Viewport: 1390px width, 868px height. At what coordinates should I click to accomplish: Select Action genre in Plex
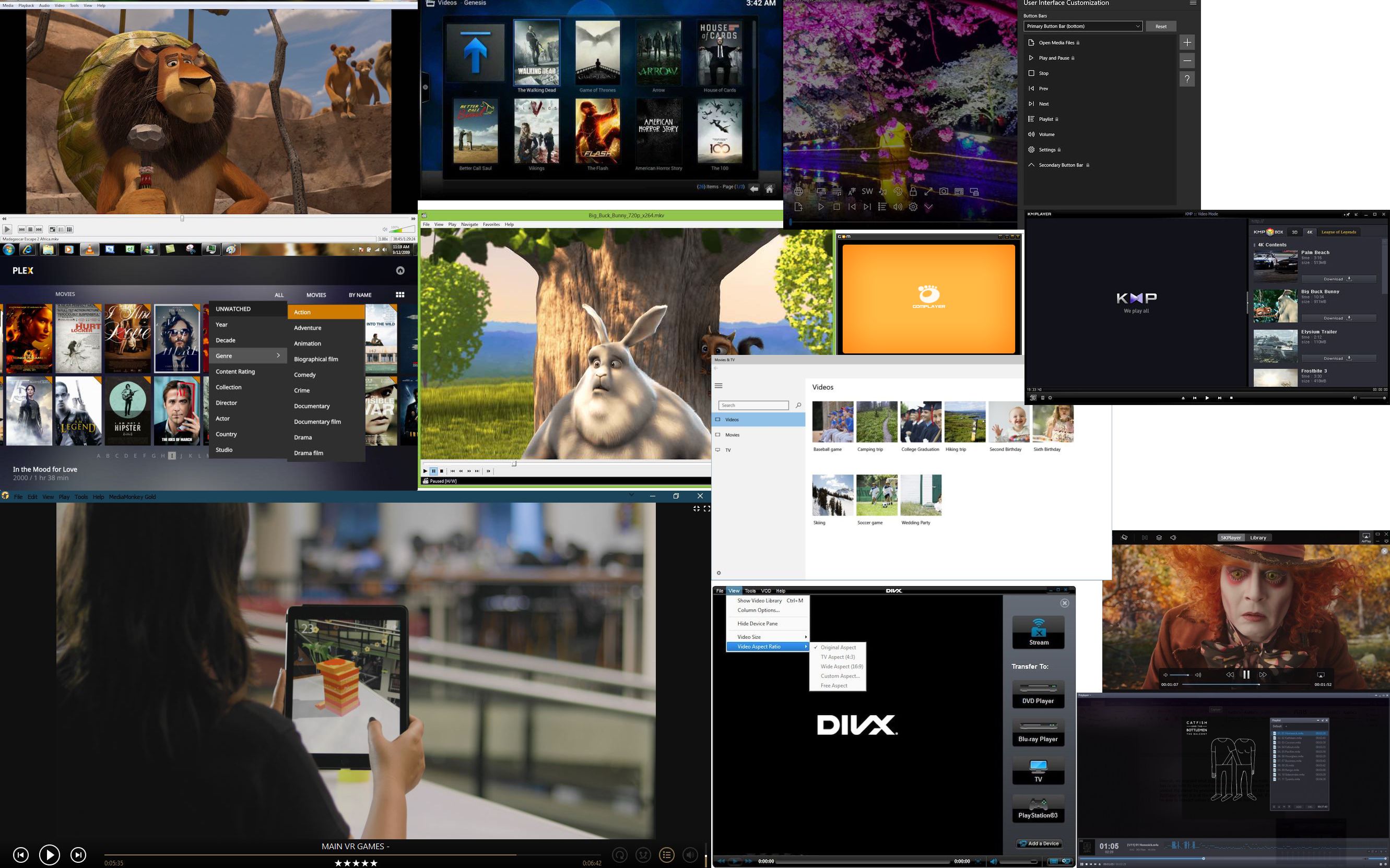[326, 312]
